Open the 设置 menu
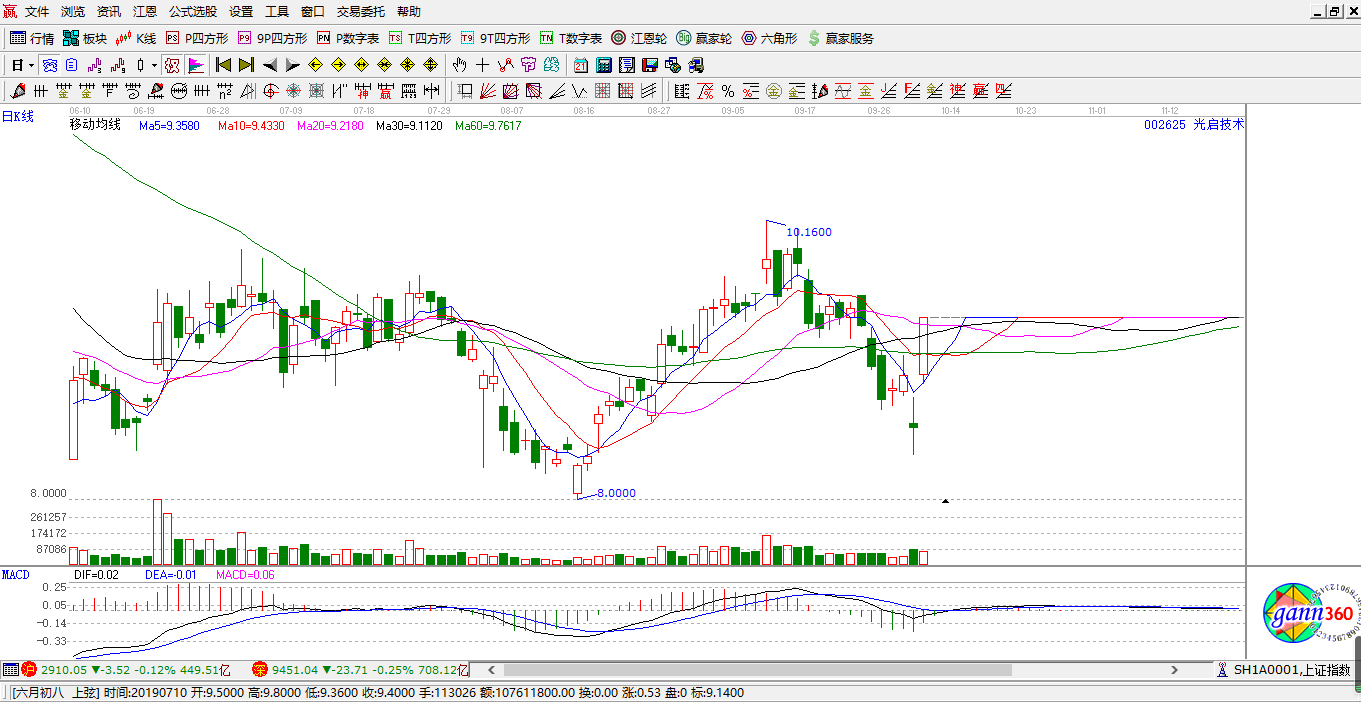 [x=241, y=12]
